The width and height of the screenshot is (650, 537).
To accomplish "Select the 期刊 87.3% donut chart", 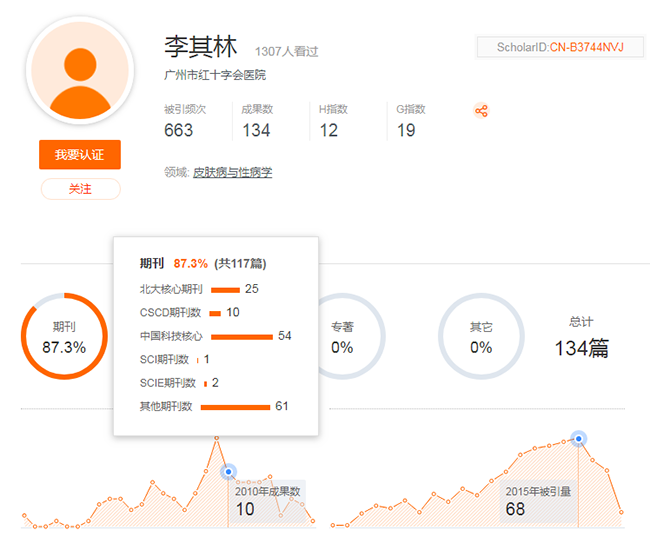I will pos(64,337).
